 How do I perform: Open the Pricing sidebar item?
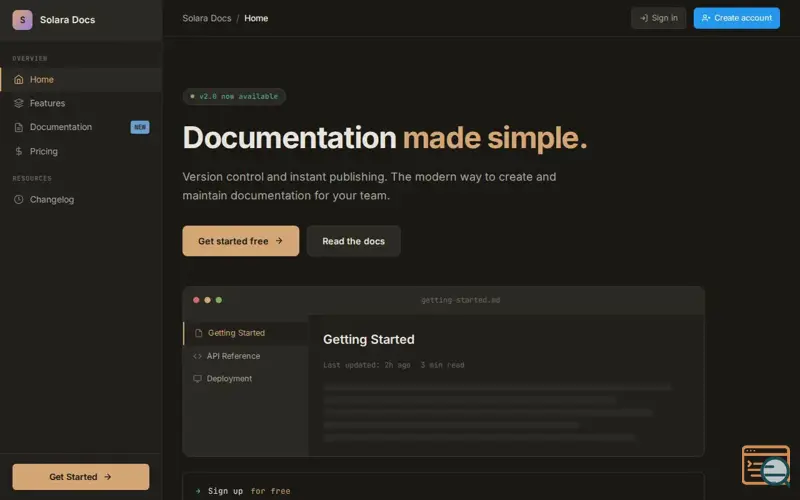click(81, 152)
